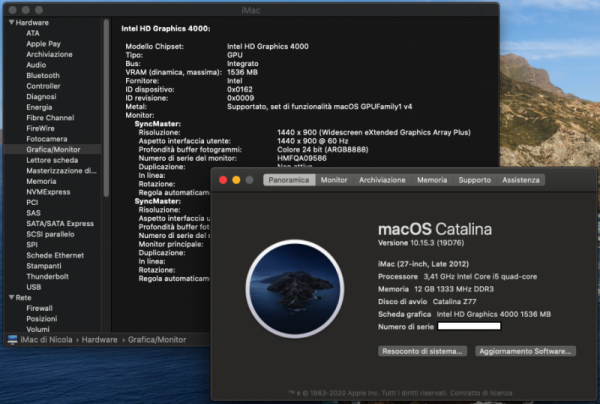Click device ID value 0x0162
Image resolution: width=600 pixels, height=404 pixels.
point(240,90)
